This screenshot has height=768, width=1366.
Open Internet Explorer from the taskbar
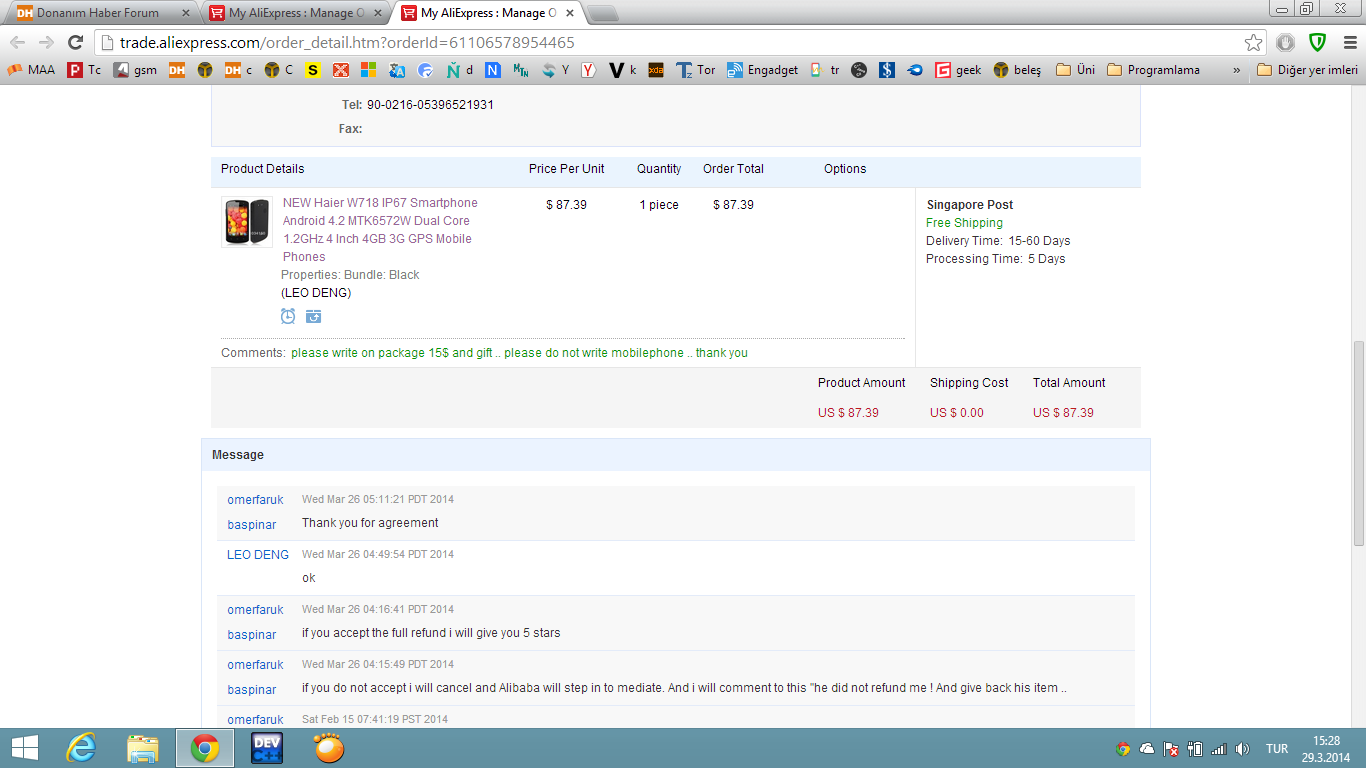click(x=81, y=748)
